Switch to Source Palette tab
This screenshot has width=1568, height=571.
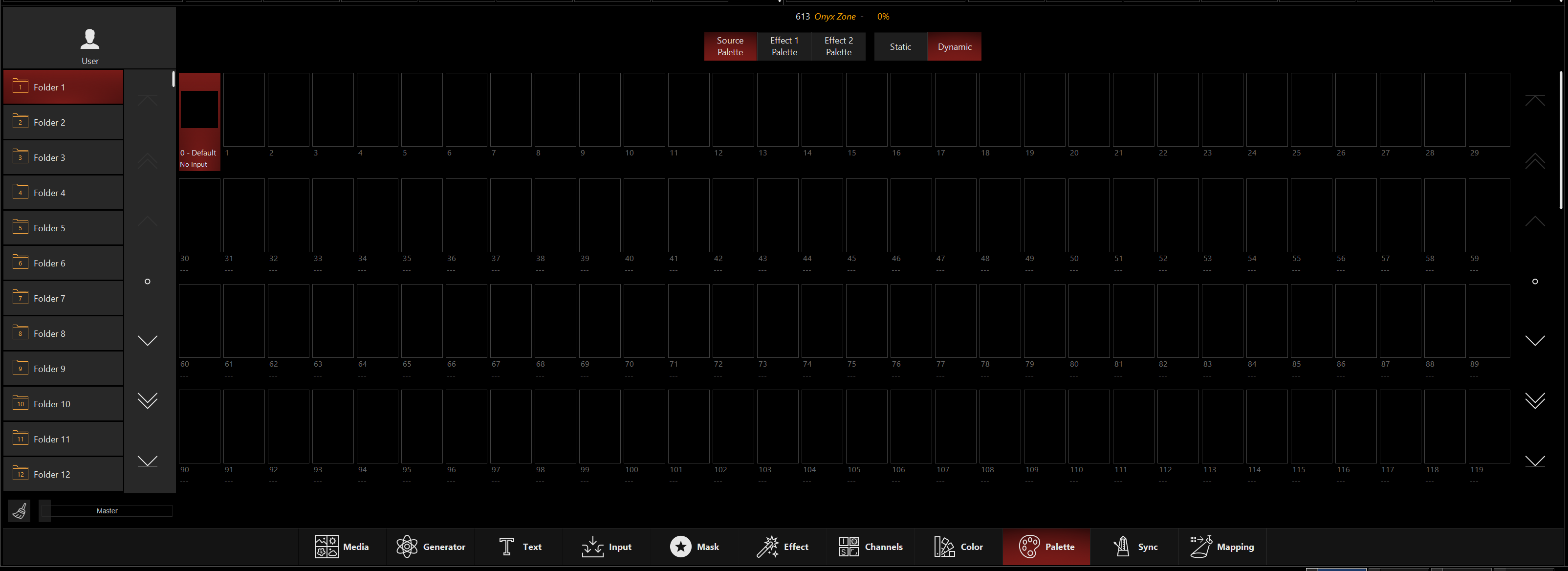tap(730, 46)
